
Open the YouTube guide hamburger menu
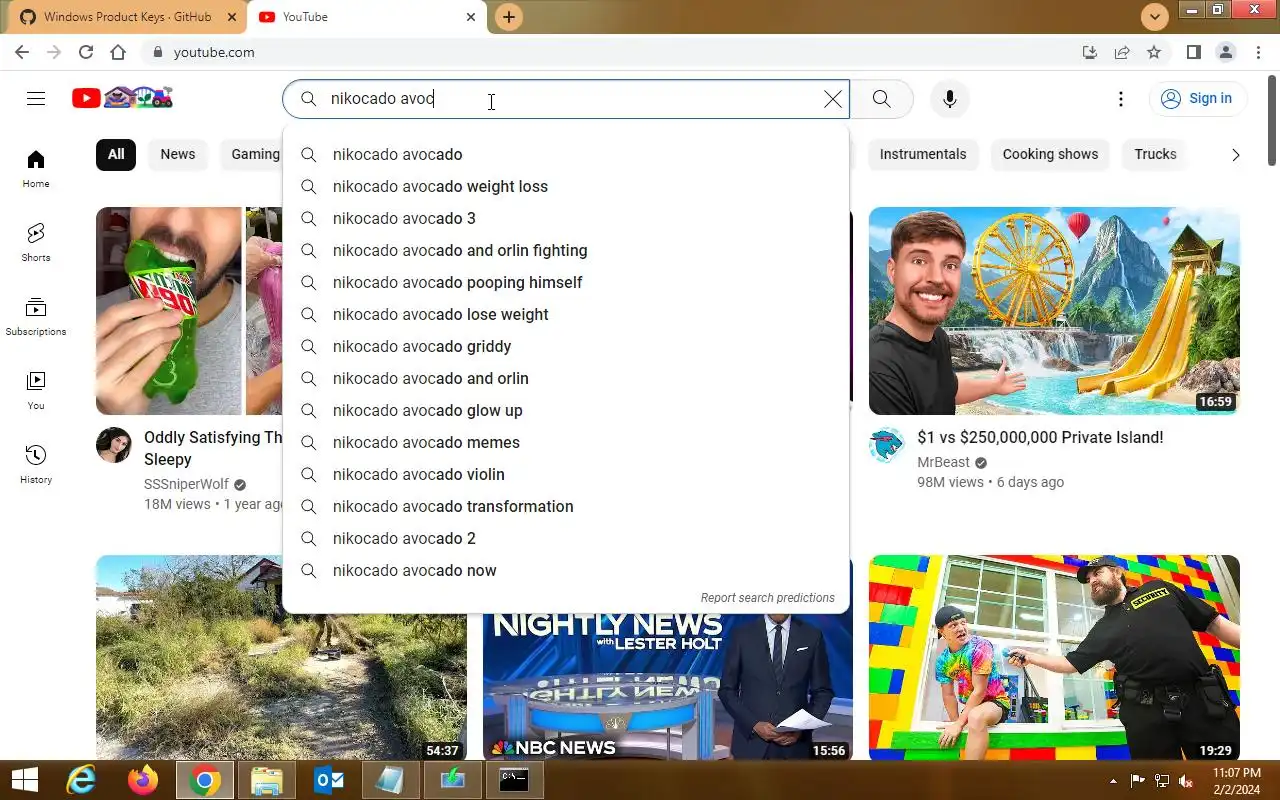(x=36, y=98)
